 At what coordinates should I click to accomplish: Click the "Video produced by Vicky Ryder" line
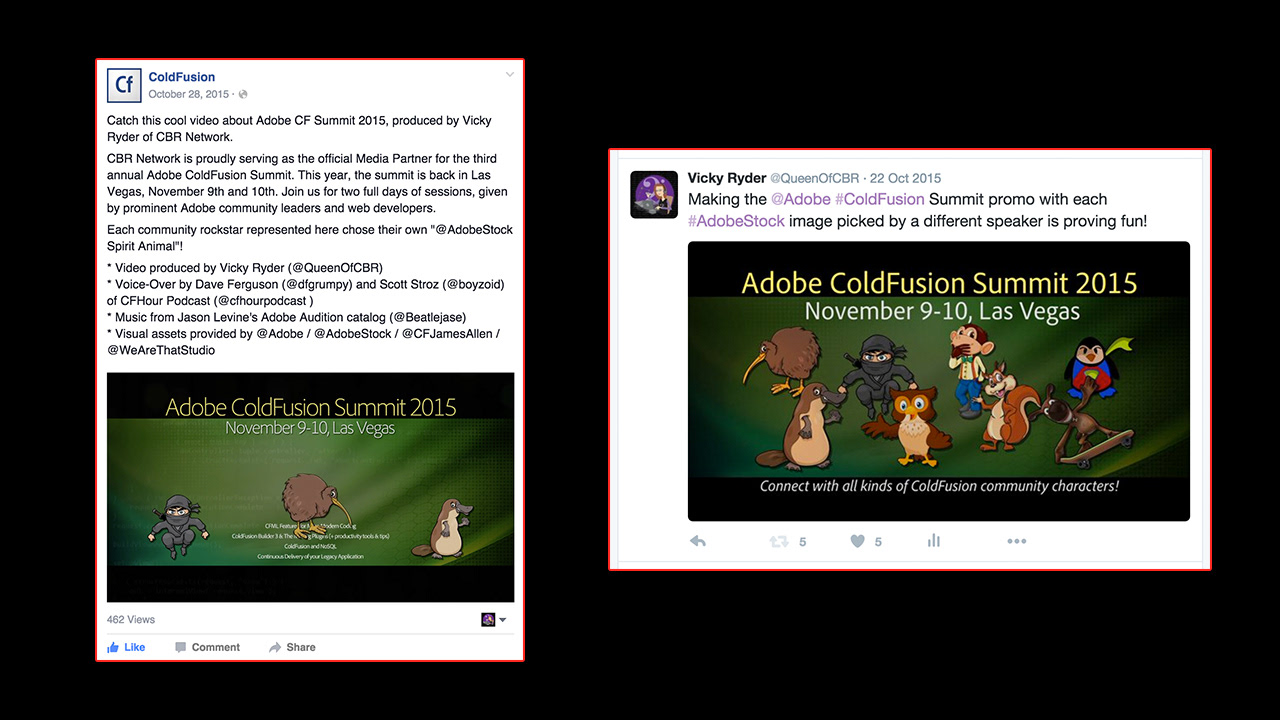coord(245,268)
